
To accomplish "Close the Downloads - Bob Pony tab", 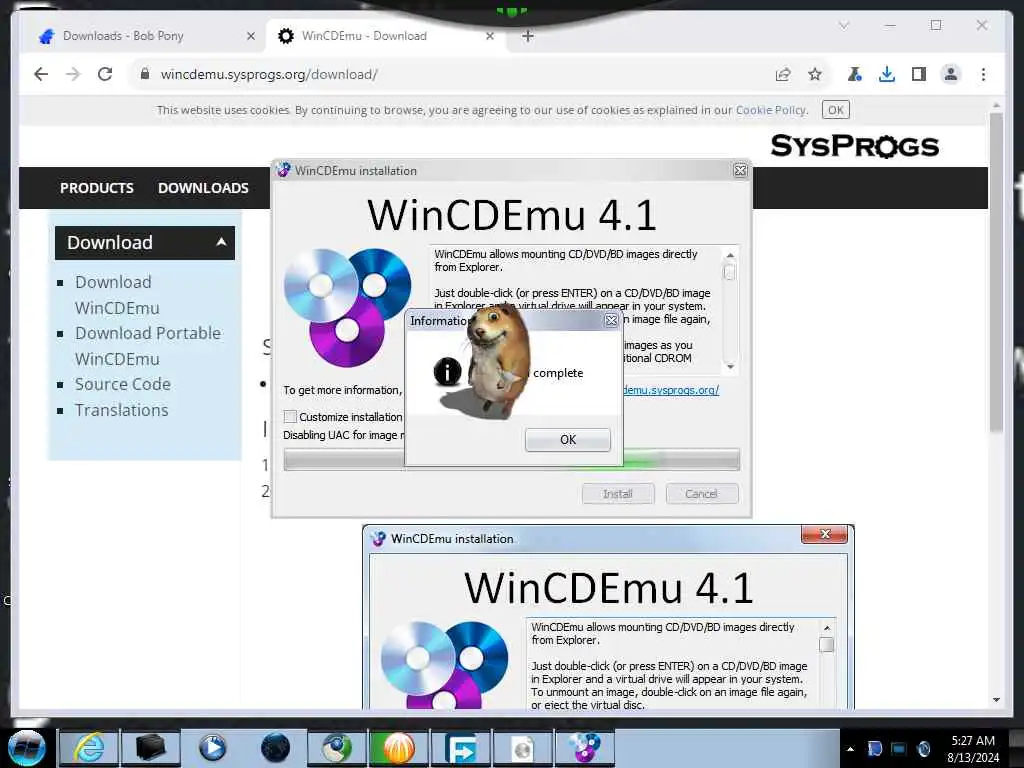I will coord(251,36).
